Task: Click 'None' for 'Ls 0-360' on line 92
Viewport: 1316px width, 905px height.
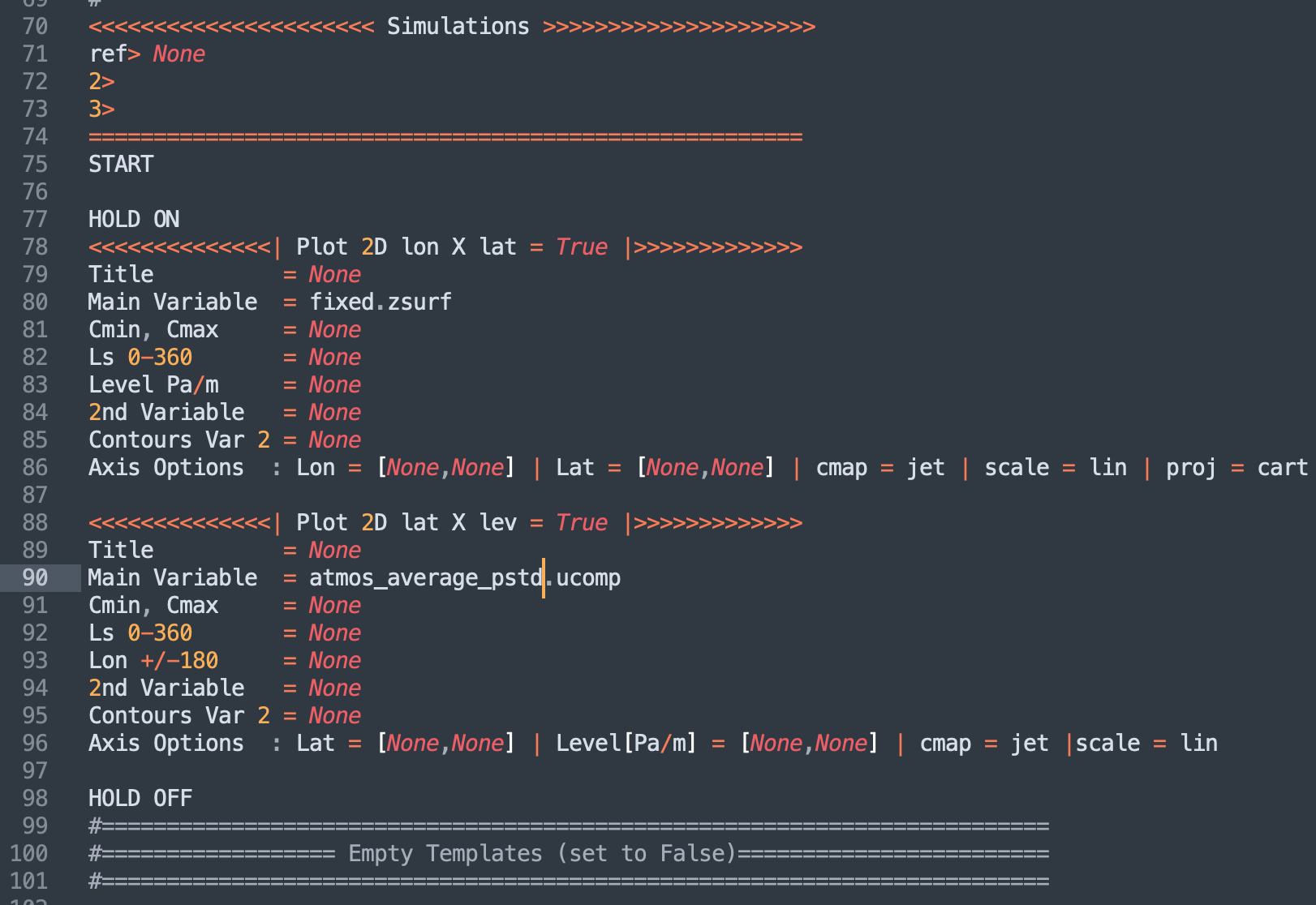Action: click(x=335, y=633)
